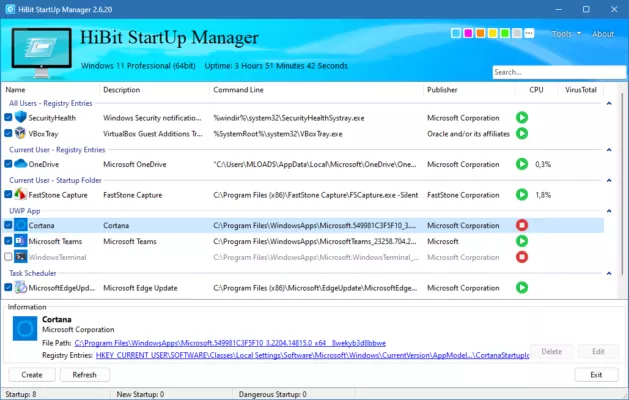Click the Refresh button
Viewport: 629px width, 400px height.
[85, 375]
